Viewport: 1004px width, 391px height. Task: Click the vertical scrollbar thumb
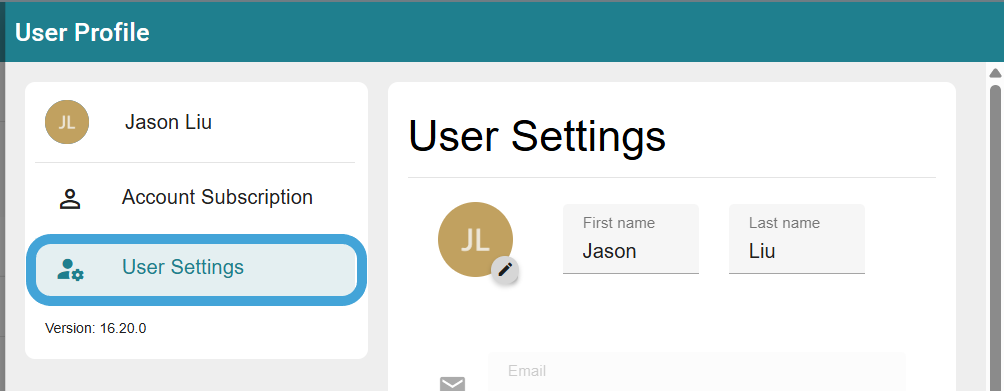click(995, 237)
